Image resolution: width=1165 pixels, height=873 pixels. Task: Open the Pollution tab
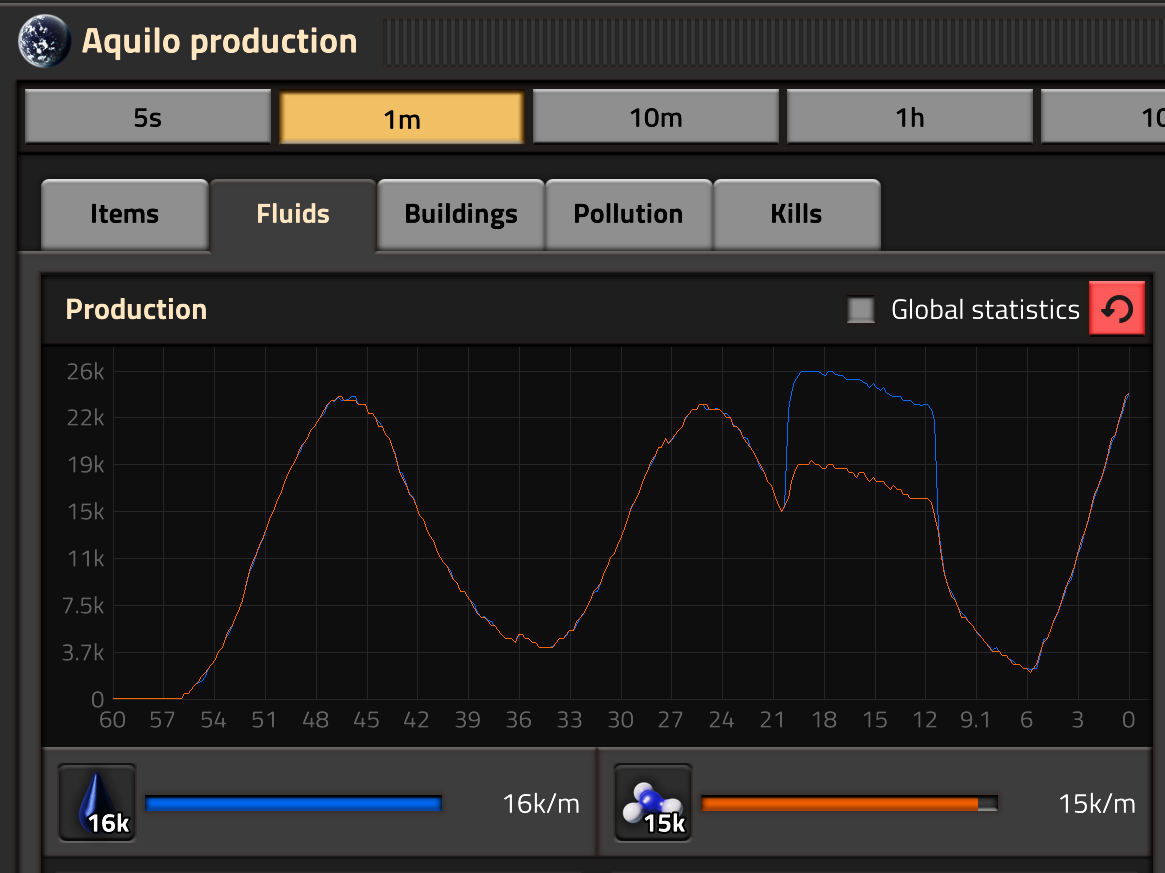coord(629,214)
